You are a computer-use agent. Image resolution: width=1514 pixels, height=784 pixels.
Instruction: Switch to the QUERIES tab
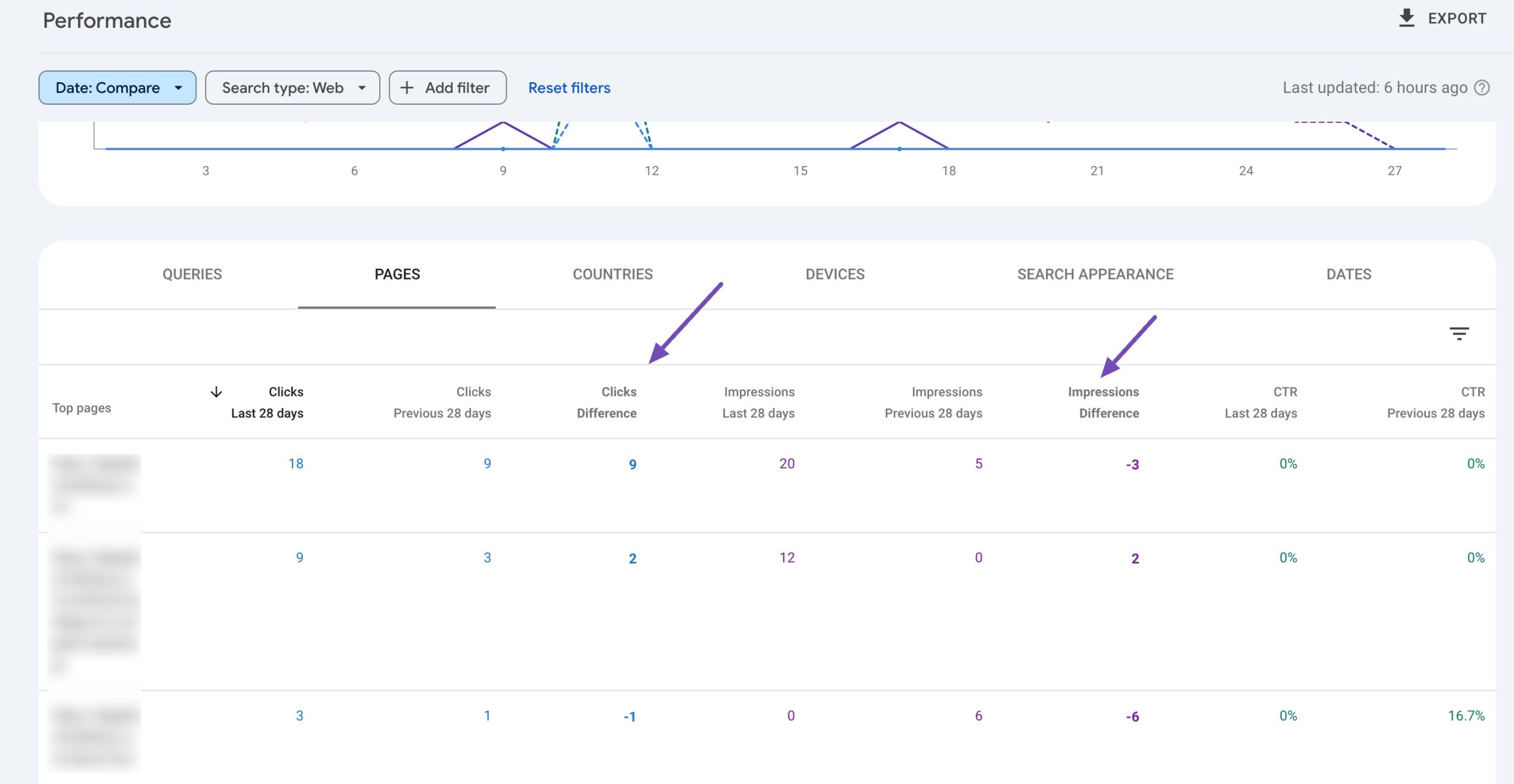click(x=192, y=274)
